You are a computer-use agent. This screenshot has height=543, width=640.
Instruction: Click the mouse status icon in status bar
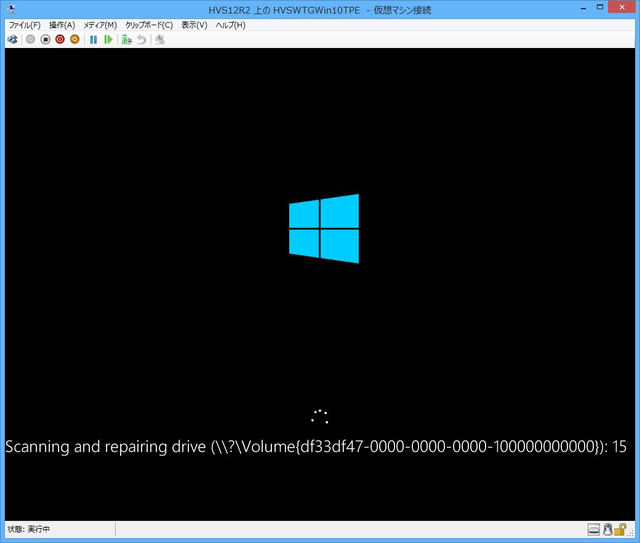point(608,530)
